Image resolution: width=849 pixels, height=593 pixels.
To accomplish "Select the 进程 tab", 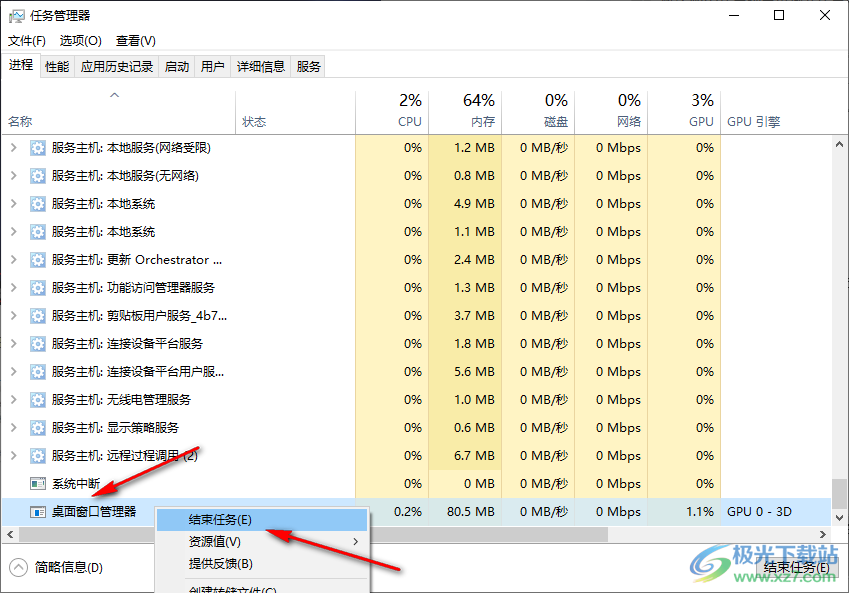I will coord(21,65).
